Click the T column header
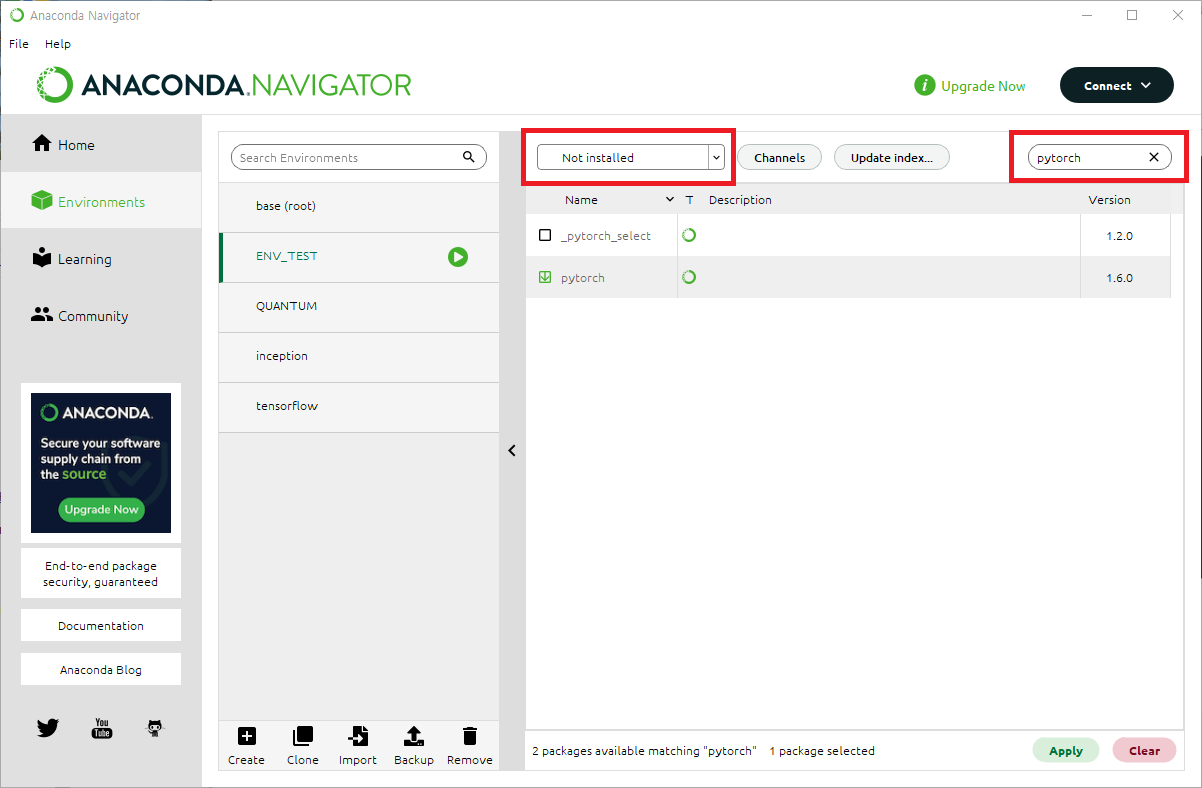 pyautogui.click(x=689, y=200)
